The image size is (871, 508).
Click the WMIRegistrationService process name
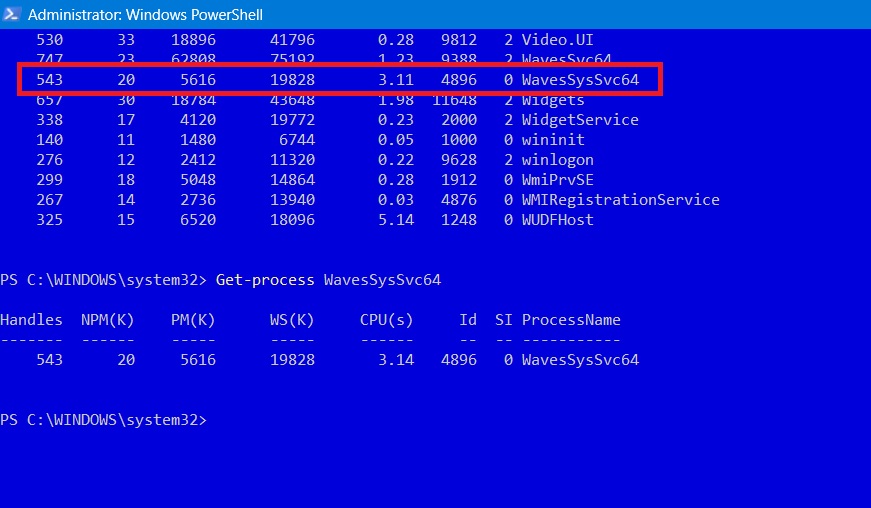pyautogui.click(x=620, y=200)
